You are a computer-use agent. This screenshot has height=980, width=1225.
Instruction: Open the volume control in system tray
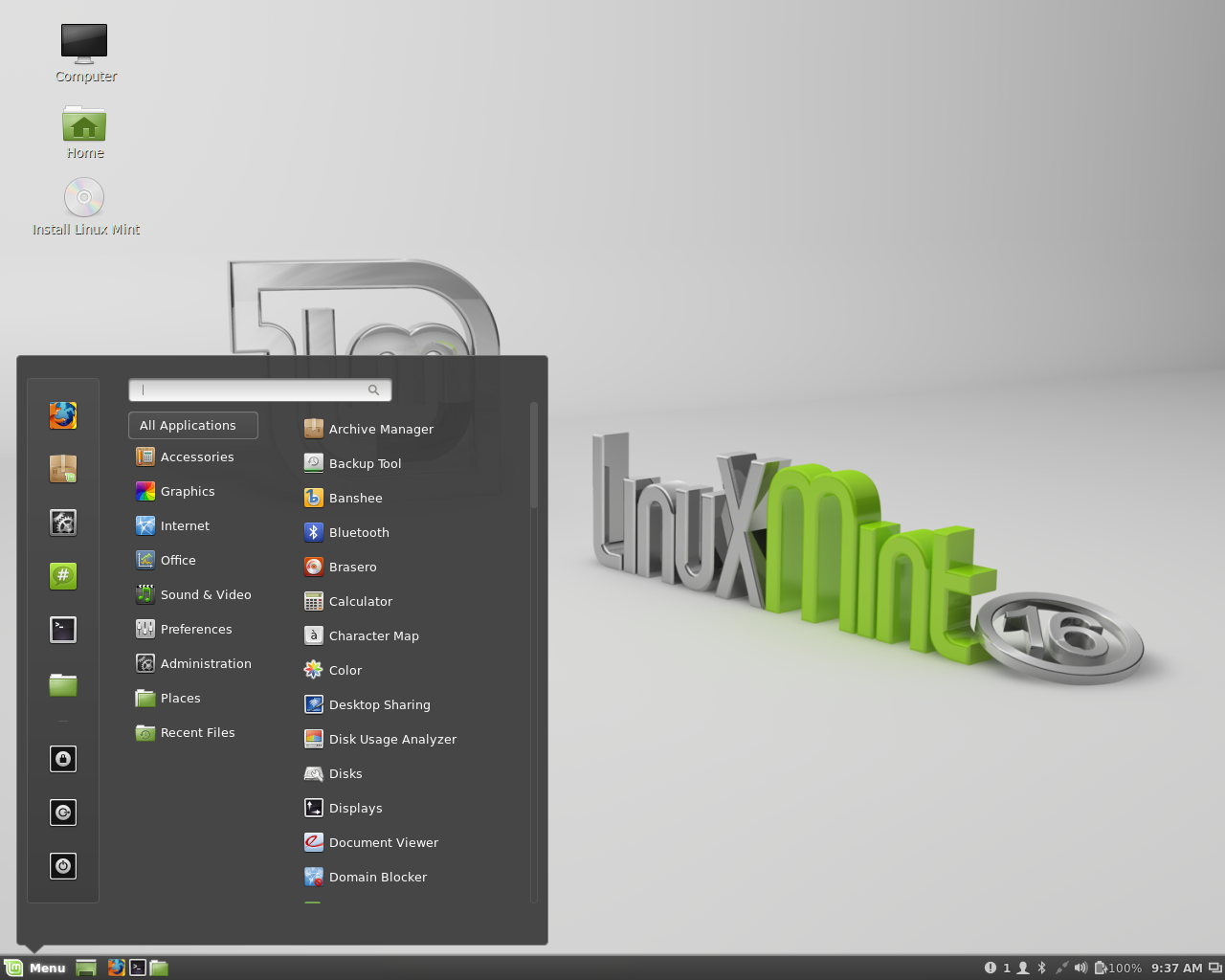click(x=1080, y=968)
